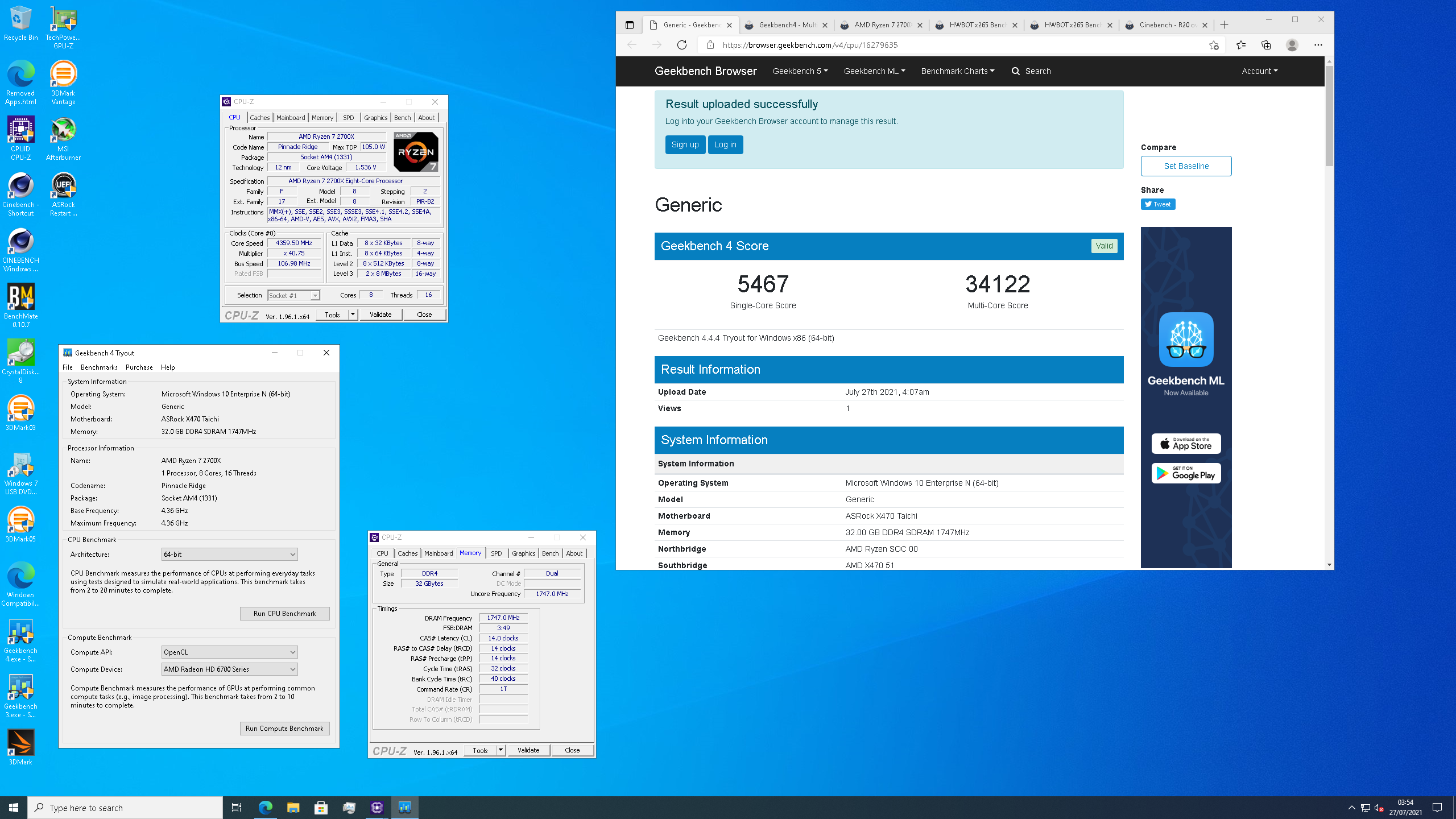Open Windows Start menu
The height and width of the screenshot is (819, 1456).
point(14,808)
